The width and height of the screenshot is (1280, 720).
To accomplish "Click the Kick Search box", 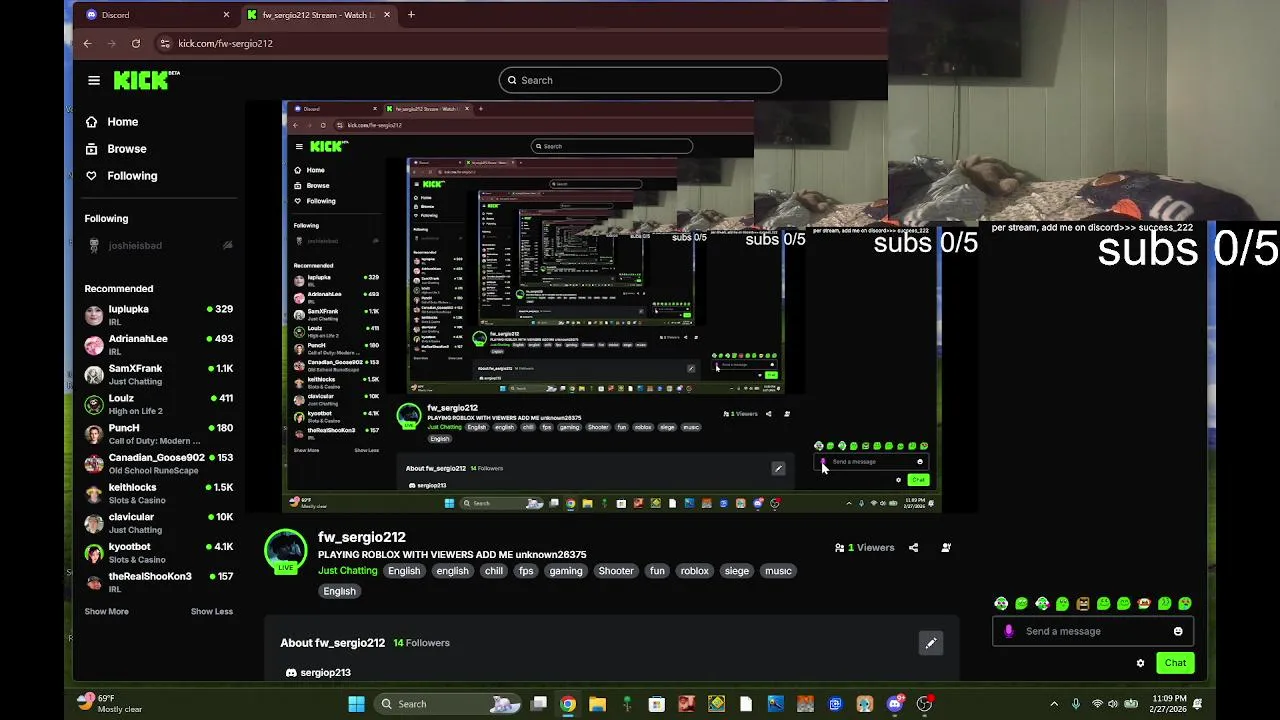I will (640, 80).
